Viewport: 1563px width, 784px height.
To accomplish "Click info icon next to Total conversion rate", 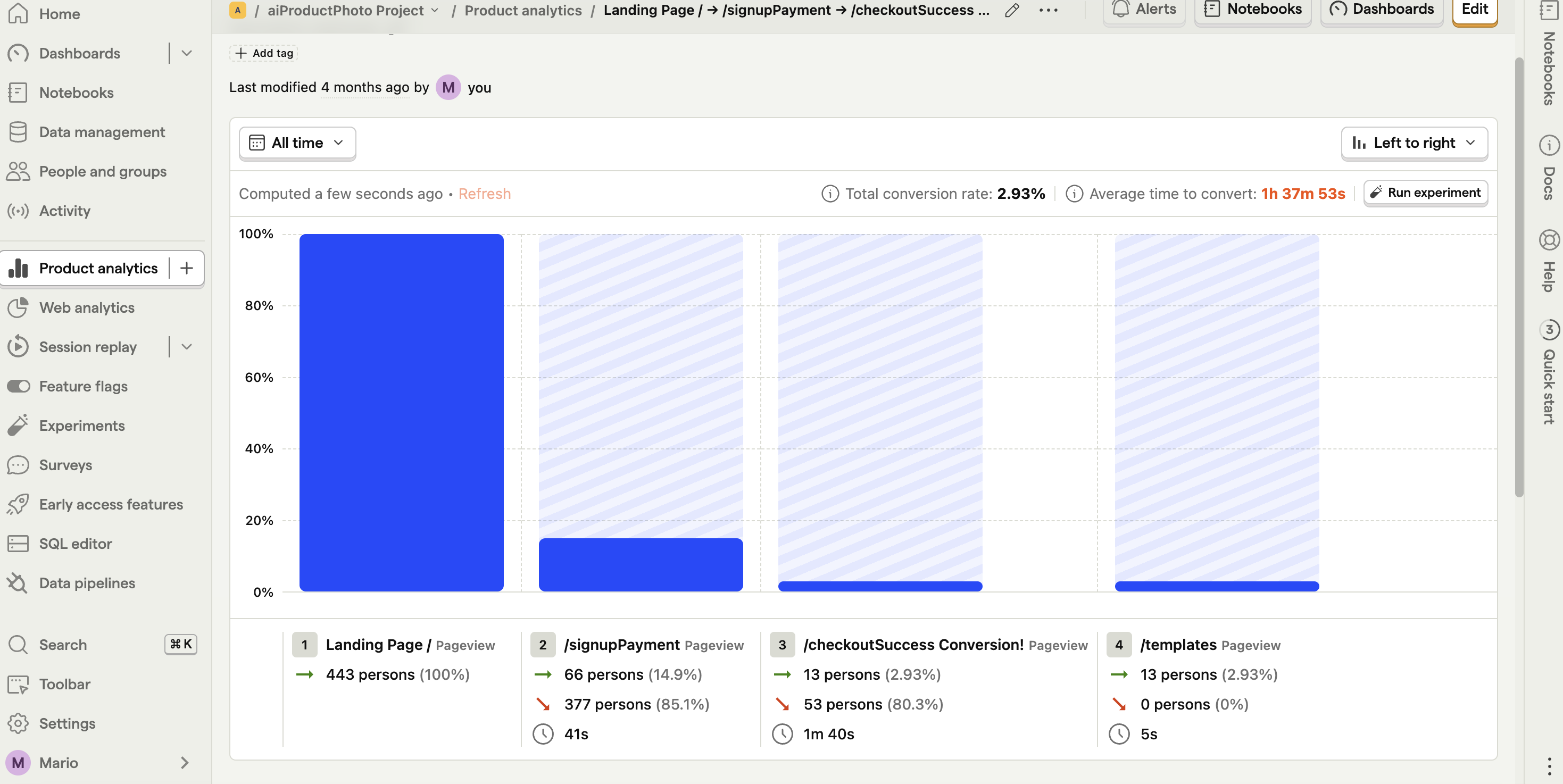I will coord(829,194).
